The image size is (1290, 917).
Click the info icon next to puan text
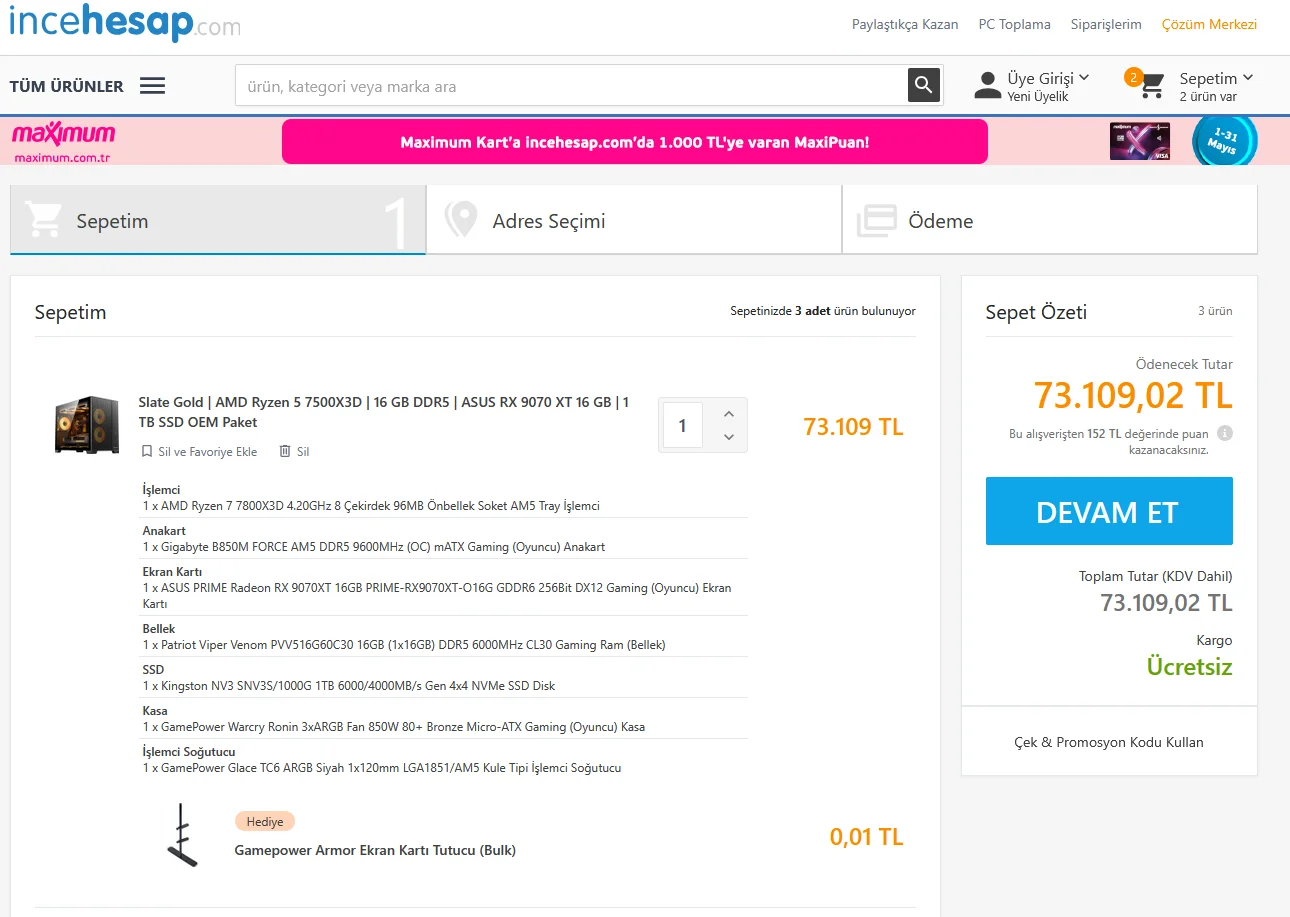click(1225, 434)
